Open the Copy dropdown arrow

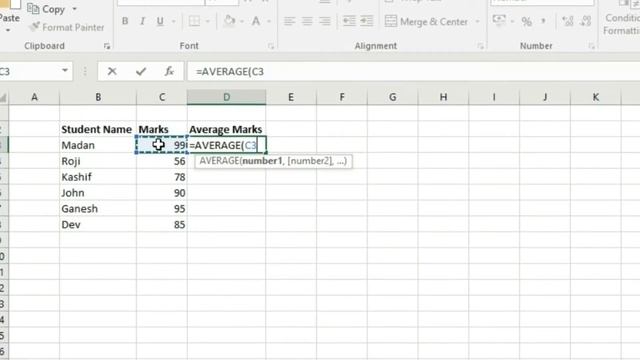point(74,9)
